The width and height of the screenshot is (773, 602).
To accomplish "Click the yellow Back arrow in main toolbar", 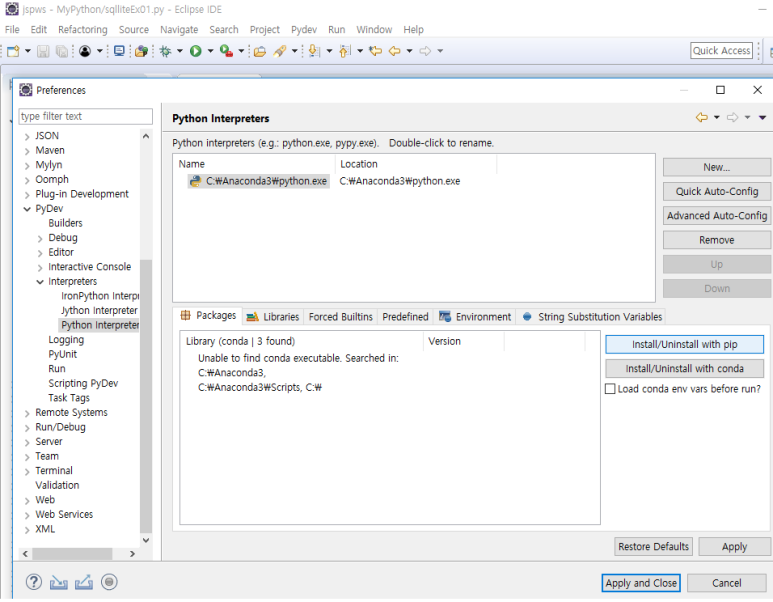I will (x=394, y=51).
